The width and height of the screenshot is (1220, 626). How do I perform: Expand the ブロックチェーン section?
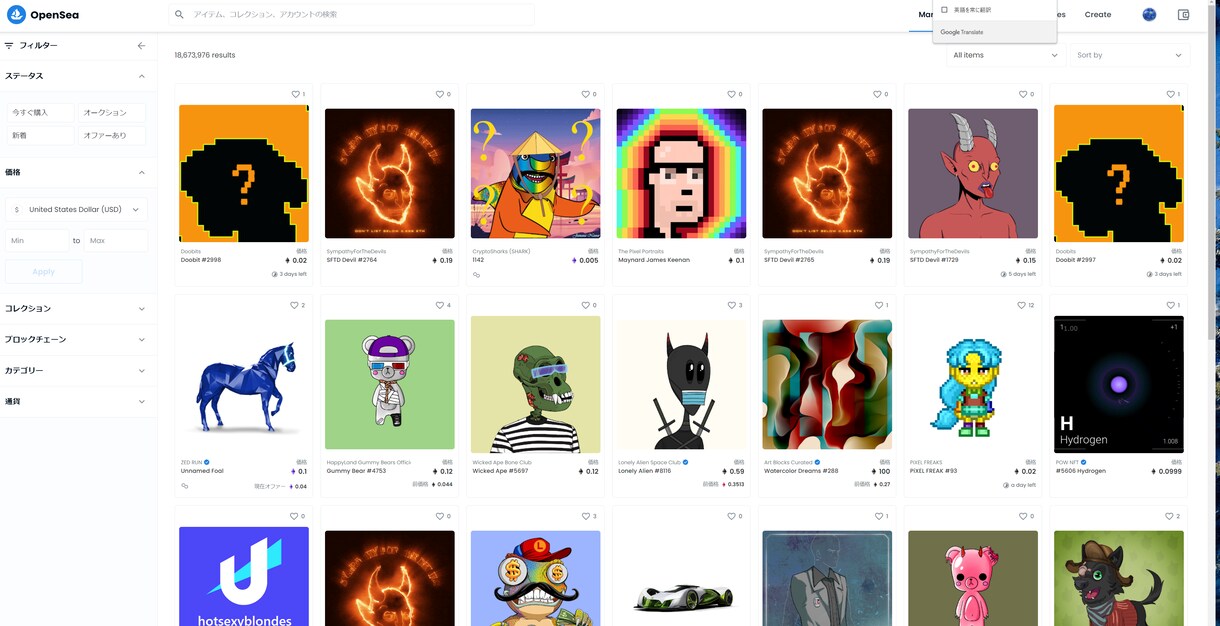tap(78, 339)
